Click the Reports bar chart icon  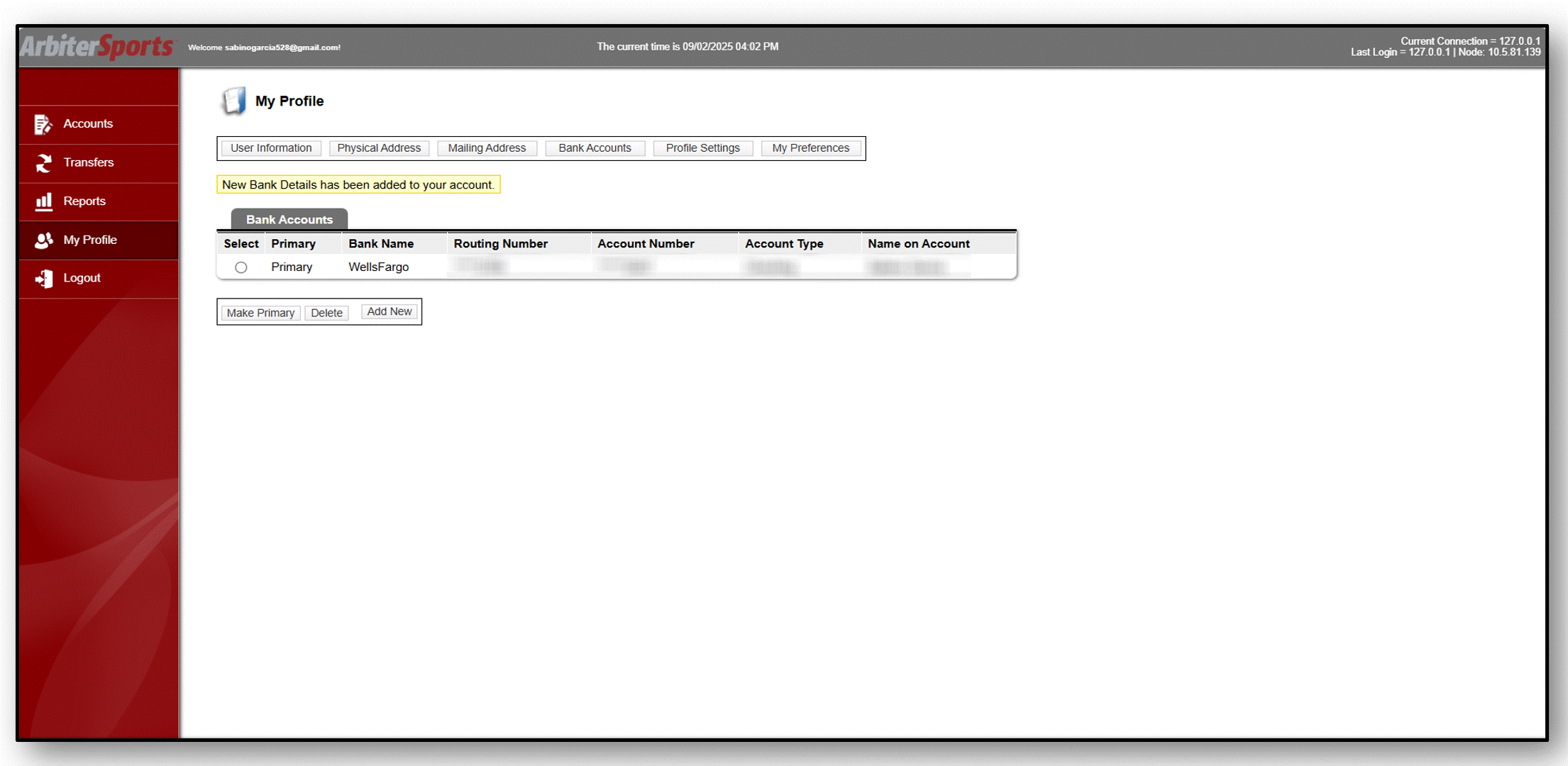[x=43, y=201]
